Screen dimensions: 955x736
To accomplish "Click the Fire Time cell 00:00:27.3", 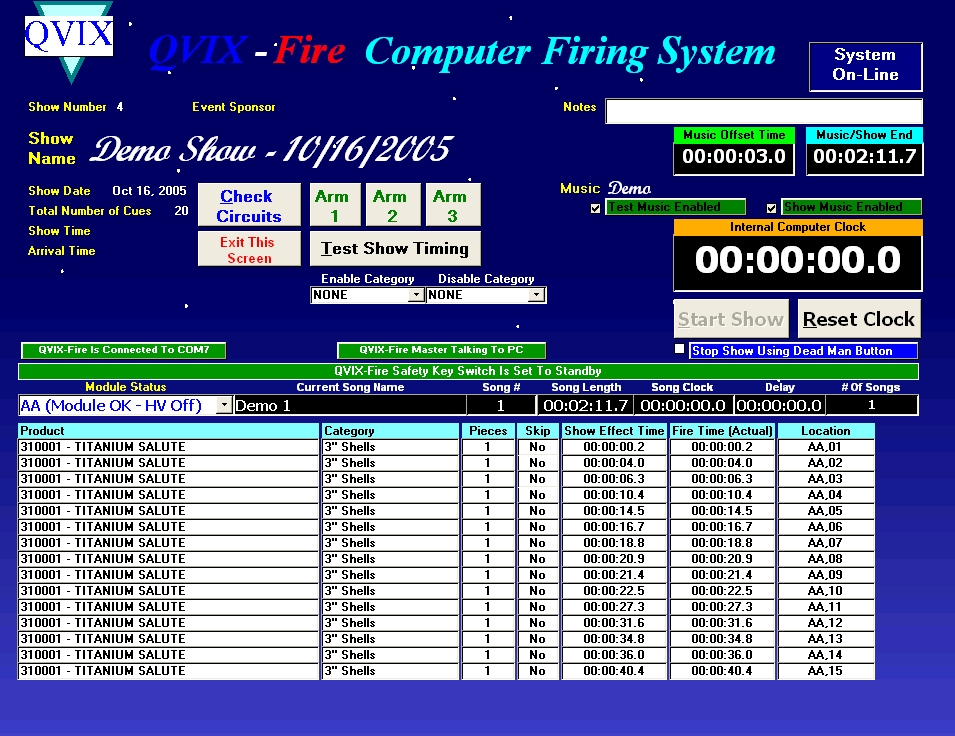I will pos(722,607).
